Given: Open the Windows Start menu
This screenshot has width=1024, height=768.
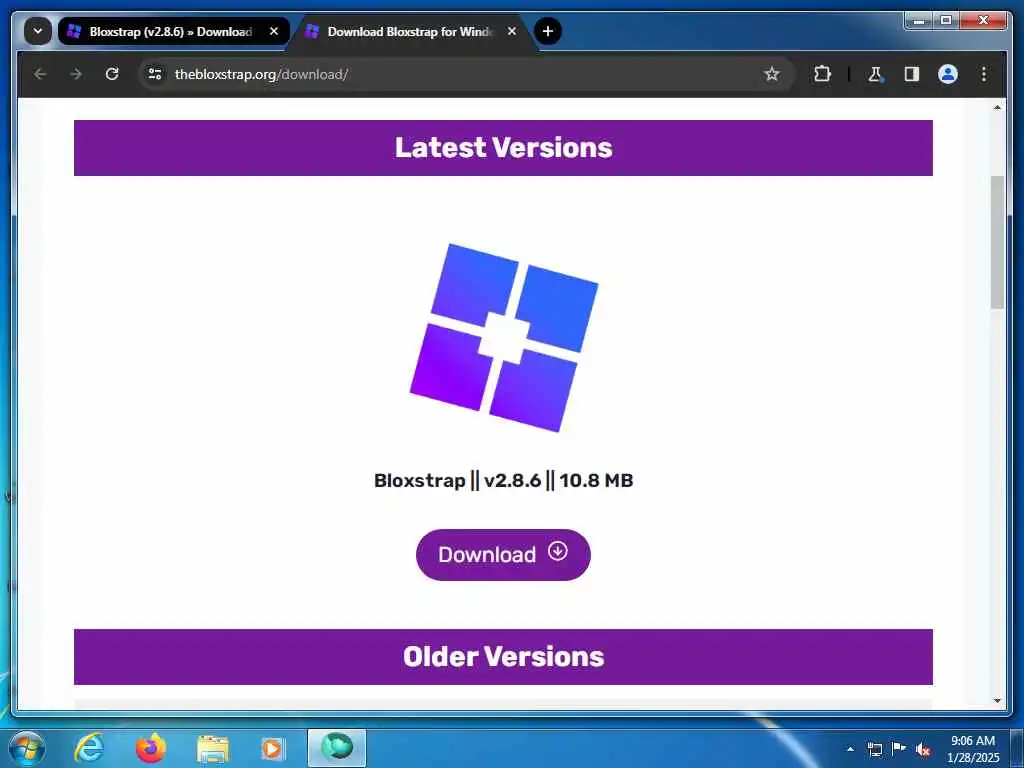Looking at the screenshot, I should [x=26, y=748].
